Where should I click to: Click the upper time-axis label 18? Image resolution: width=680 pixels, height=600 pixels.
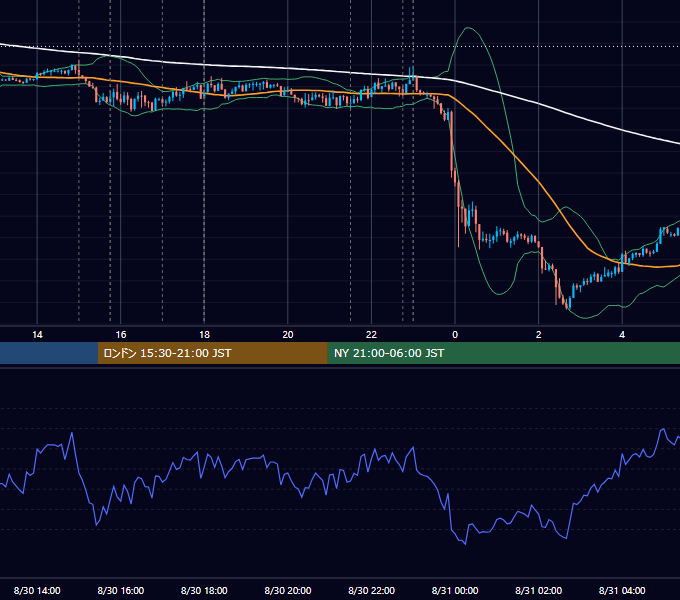(204, 335)
